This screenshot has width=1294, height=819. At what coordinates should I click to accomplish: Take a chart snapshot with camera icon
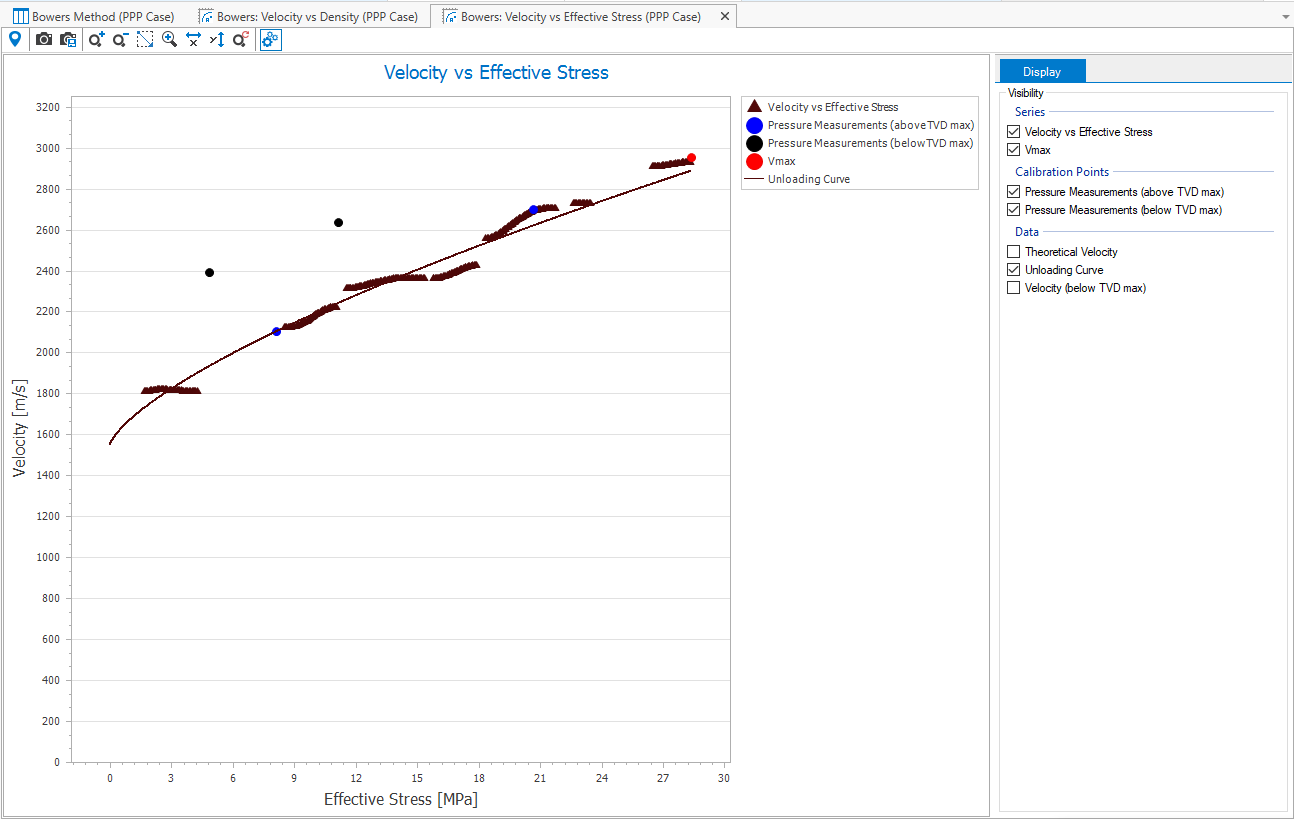tap(44, 39)
